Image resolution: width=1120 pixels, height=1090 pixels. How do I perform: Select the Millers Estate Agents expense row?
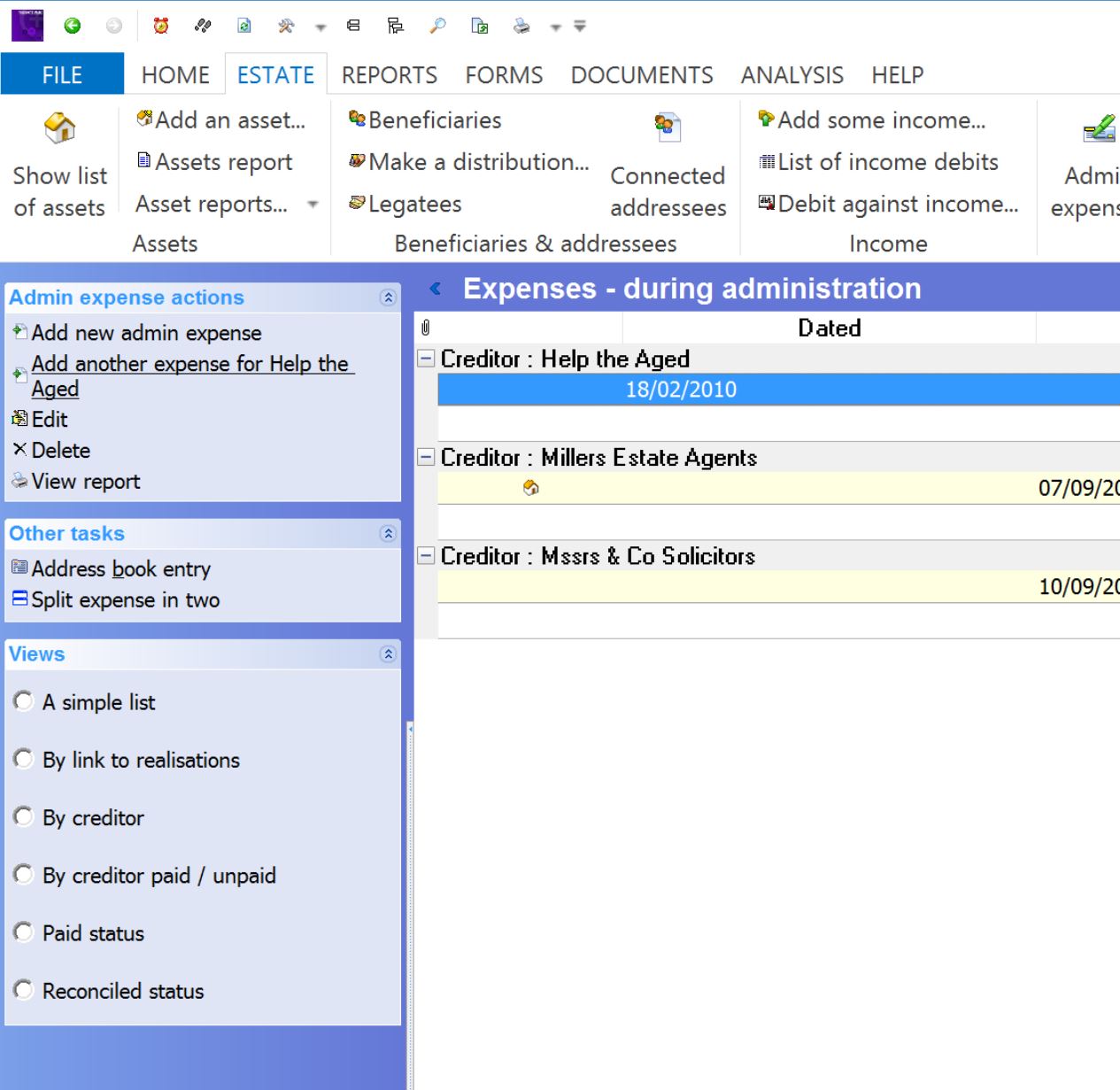tap(779, 488)
